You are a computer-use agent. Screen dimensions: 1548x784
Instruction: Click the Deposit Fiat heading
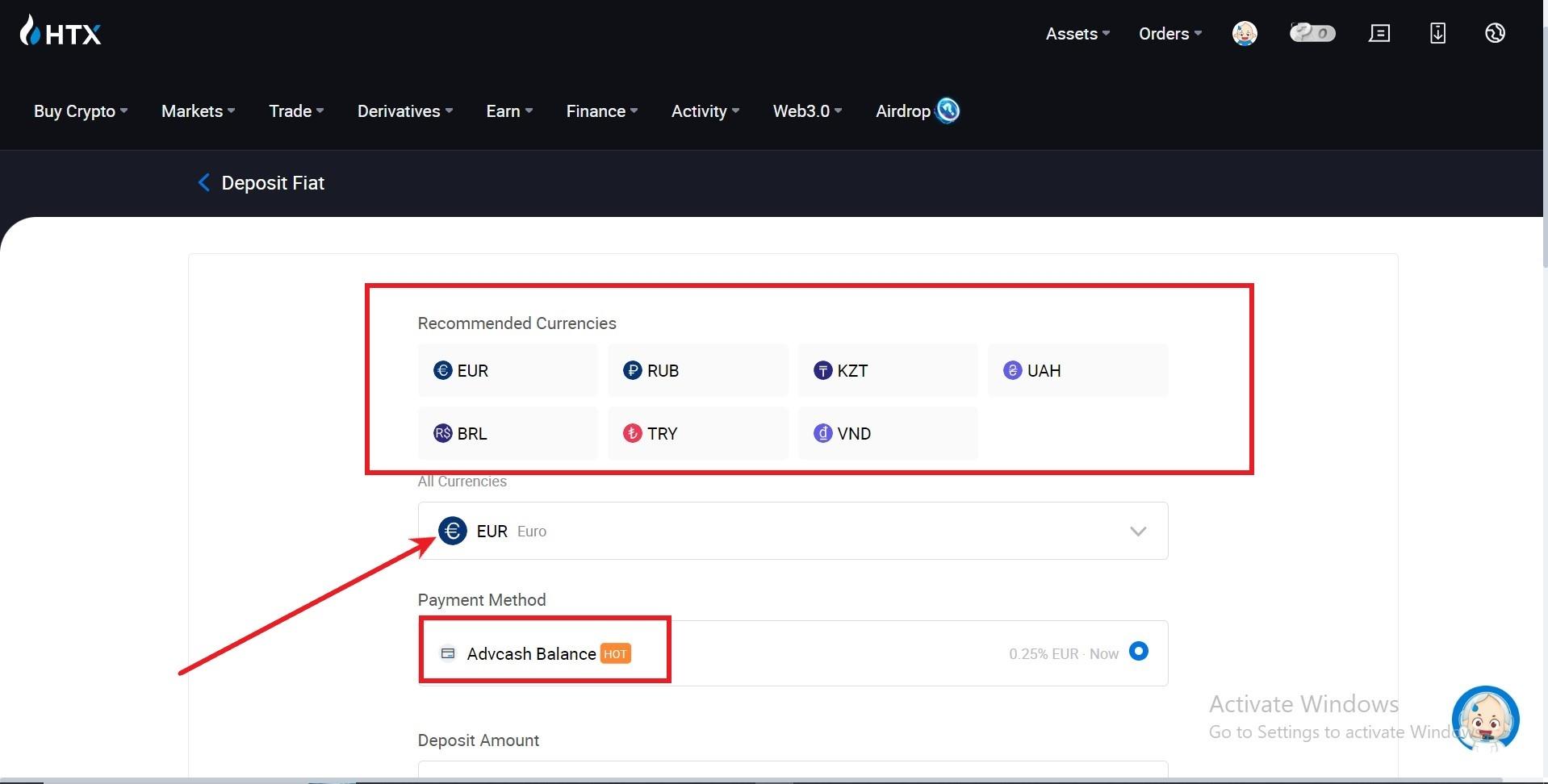coord(273,183)
